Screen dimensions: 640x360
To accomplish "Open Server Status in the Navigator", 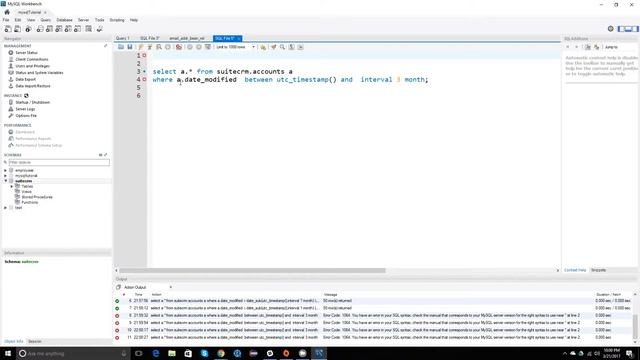I will coord(27,53).
